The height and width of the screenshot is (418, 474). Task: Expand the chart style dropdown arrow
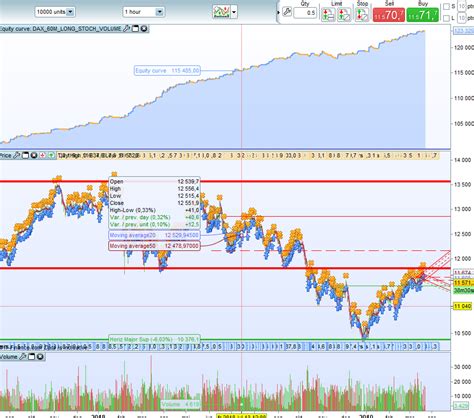coord(234,12)
